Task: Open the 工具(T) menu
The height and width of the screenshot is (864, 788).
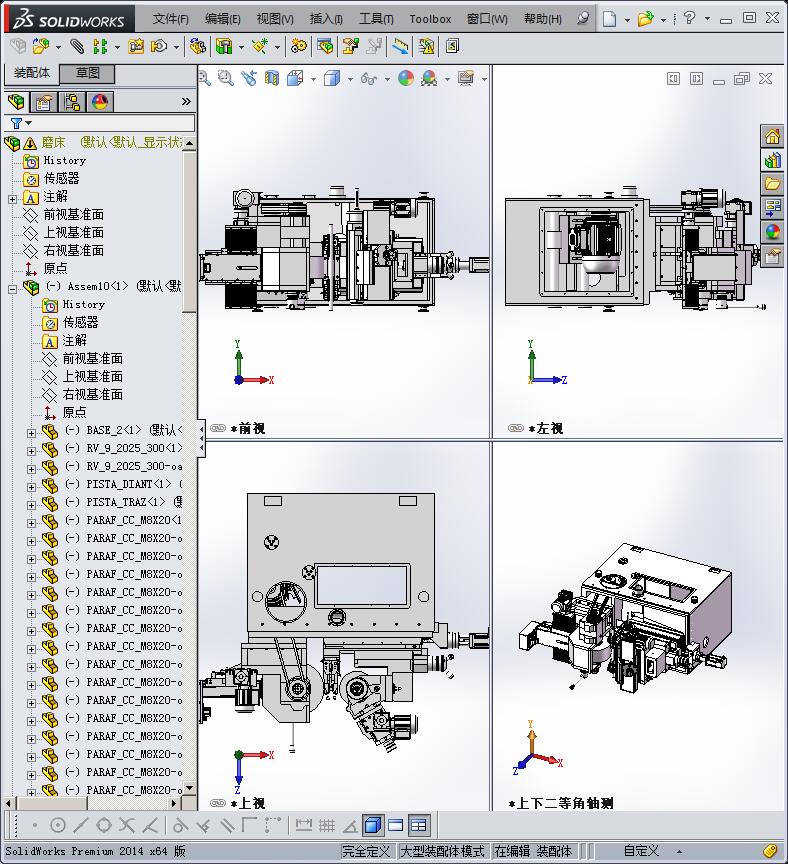Action: (x=376, y=19)
